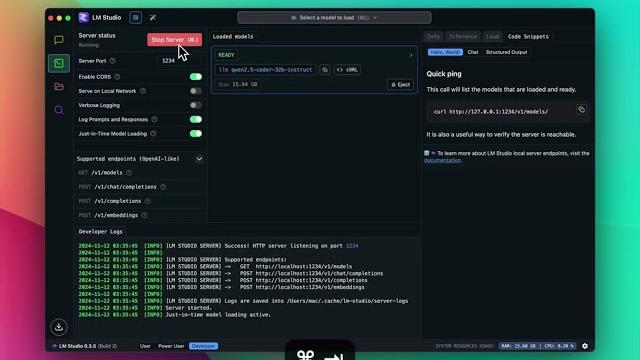640x360 pixels.
Task: Show info for /v1/embeddings endpoint
Action: (144, 215)
